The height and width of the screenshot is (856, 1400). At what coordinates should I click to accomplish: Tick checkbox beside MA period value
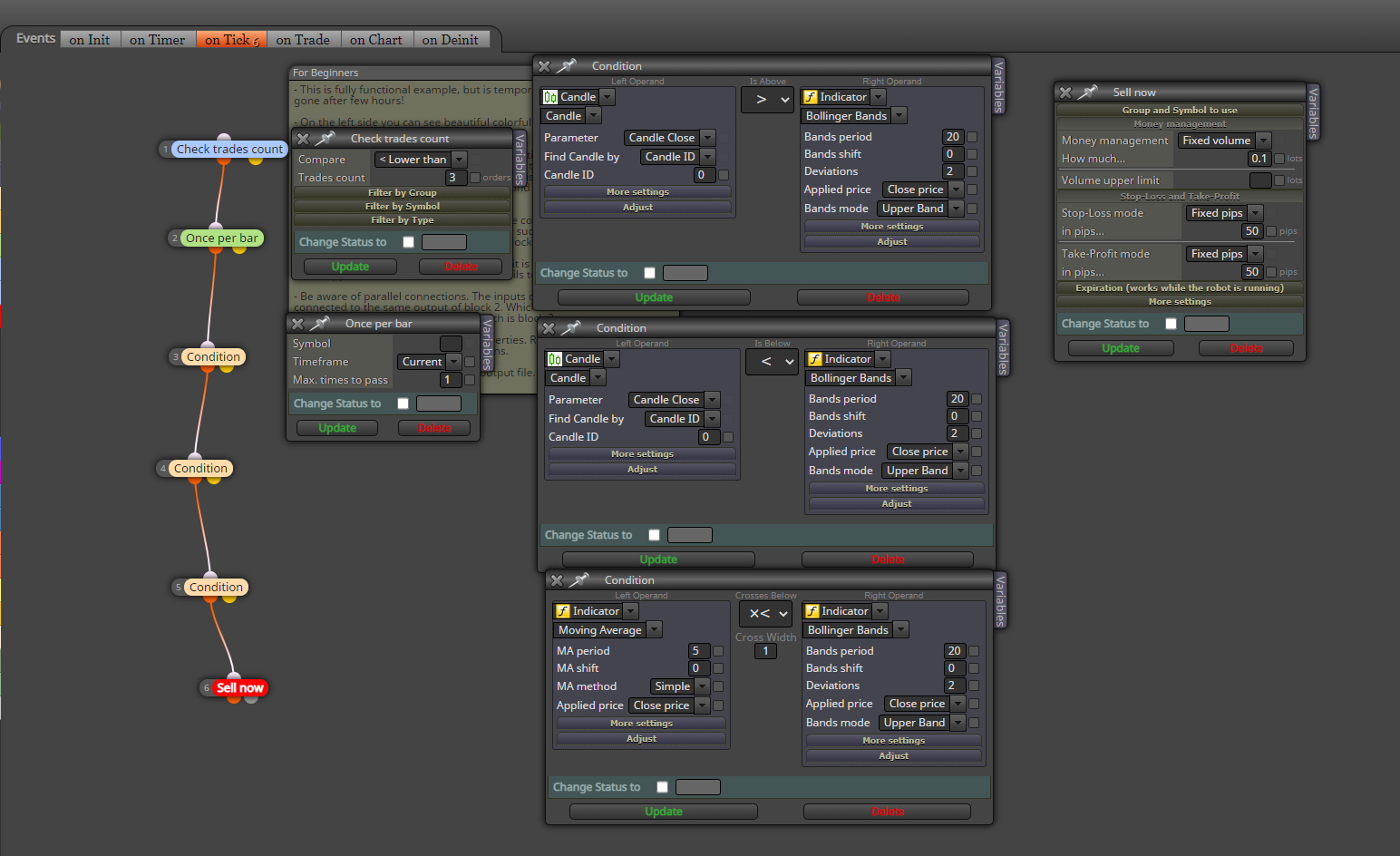(x=717, y=651)
